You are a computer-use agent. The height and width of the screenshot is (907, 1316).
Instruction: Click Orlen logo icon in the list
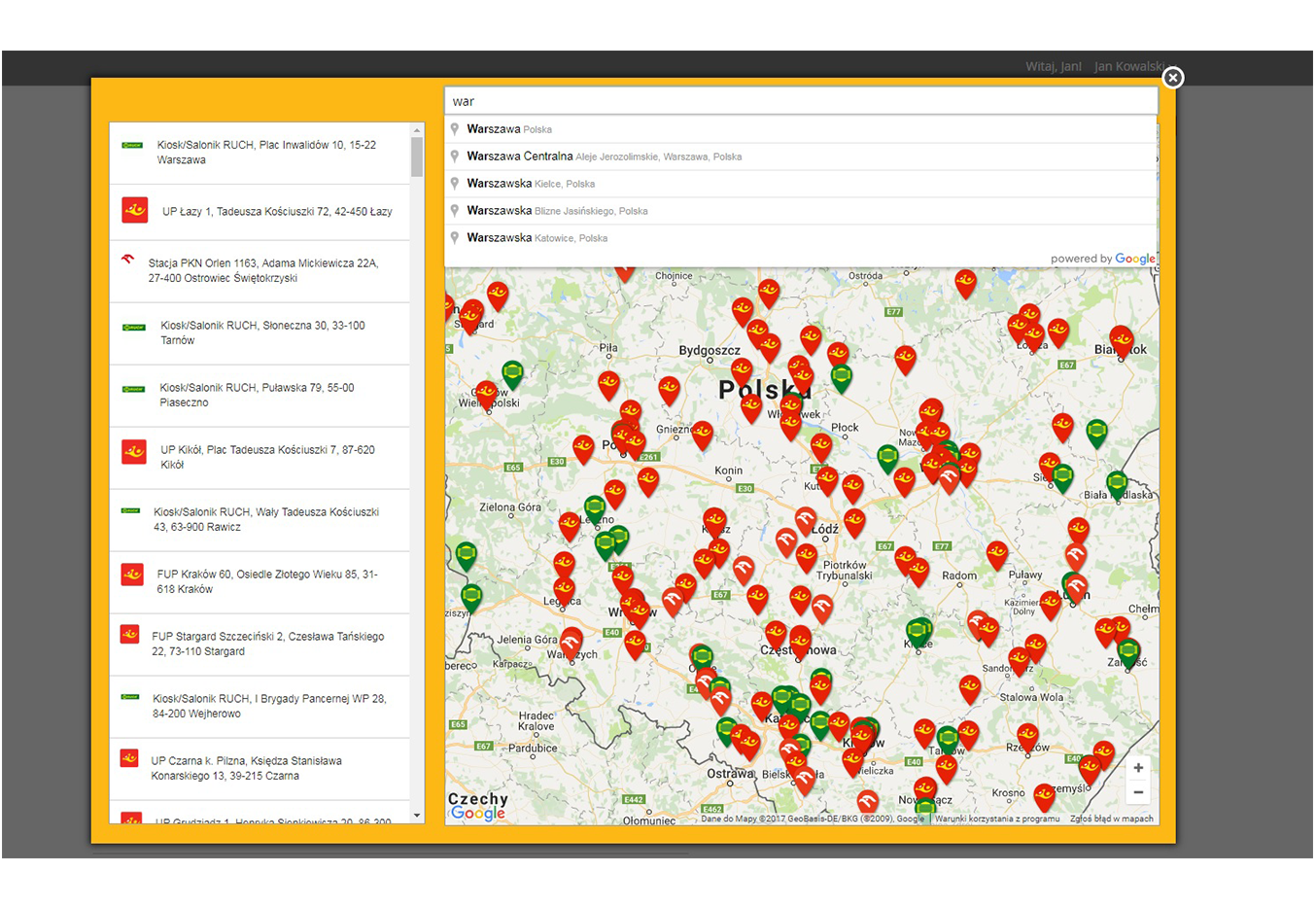pos(127,260)
